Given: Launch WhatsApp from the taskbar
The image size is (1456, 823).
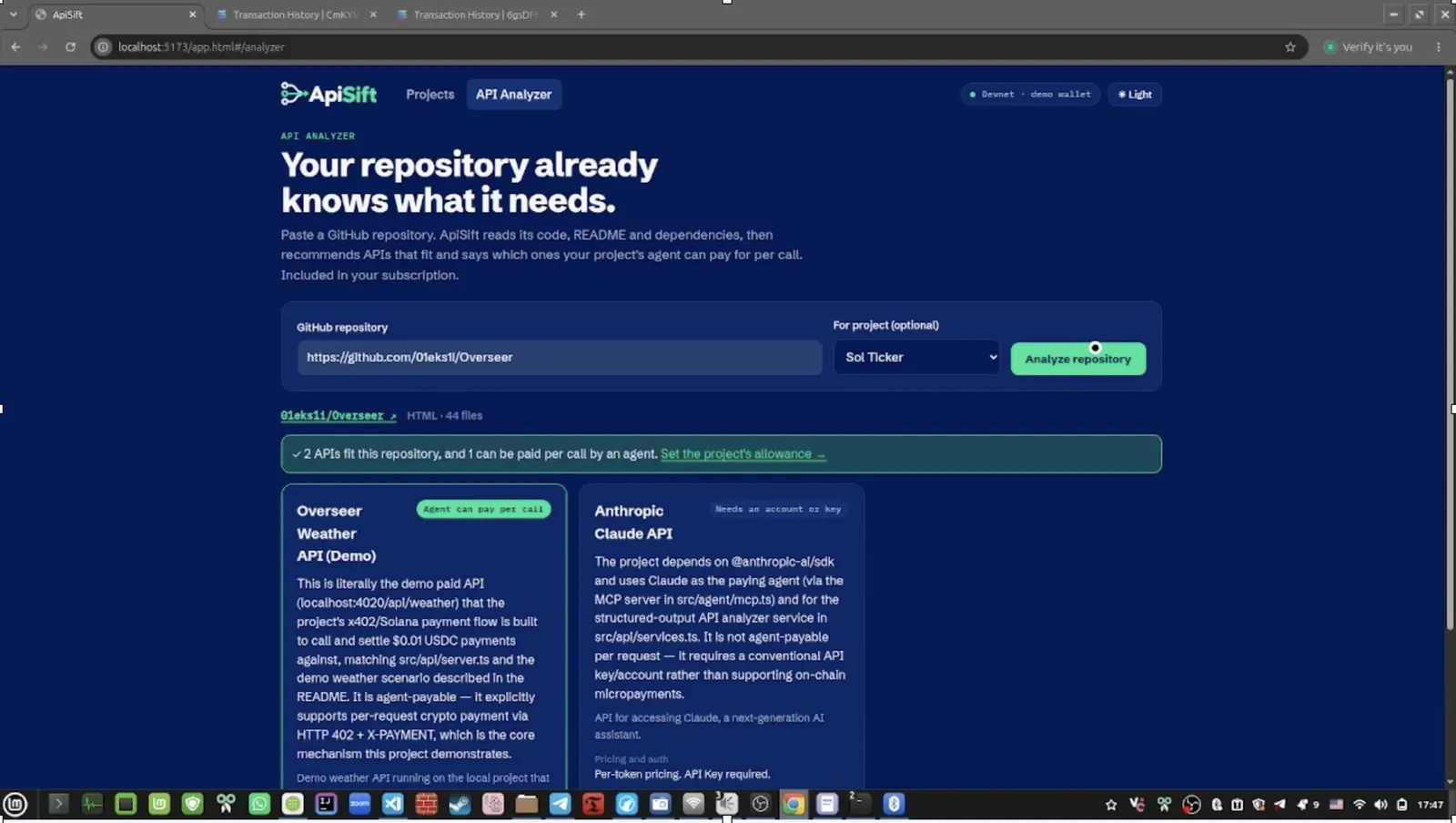Looking at the screenshot, I should coord(259,804).
